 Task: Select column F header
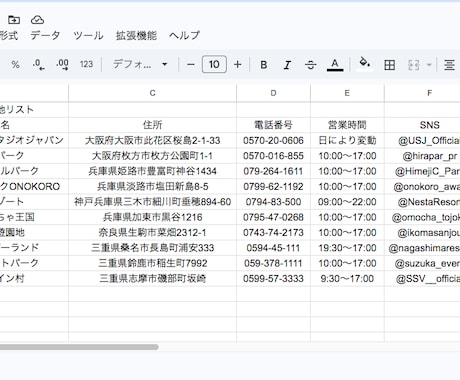click(422, 93)
